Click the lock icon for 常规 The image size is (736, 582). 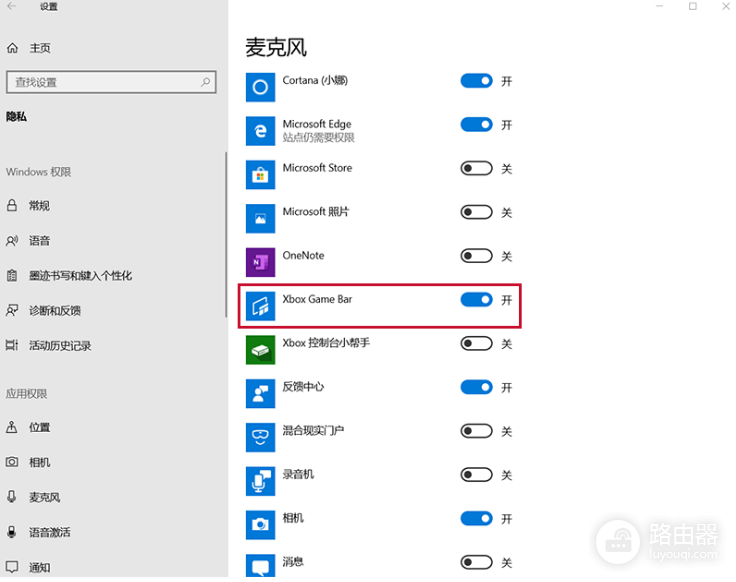tap(12, 205)
